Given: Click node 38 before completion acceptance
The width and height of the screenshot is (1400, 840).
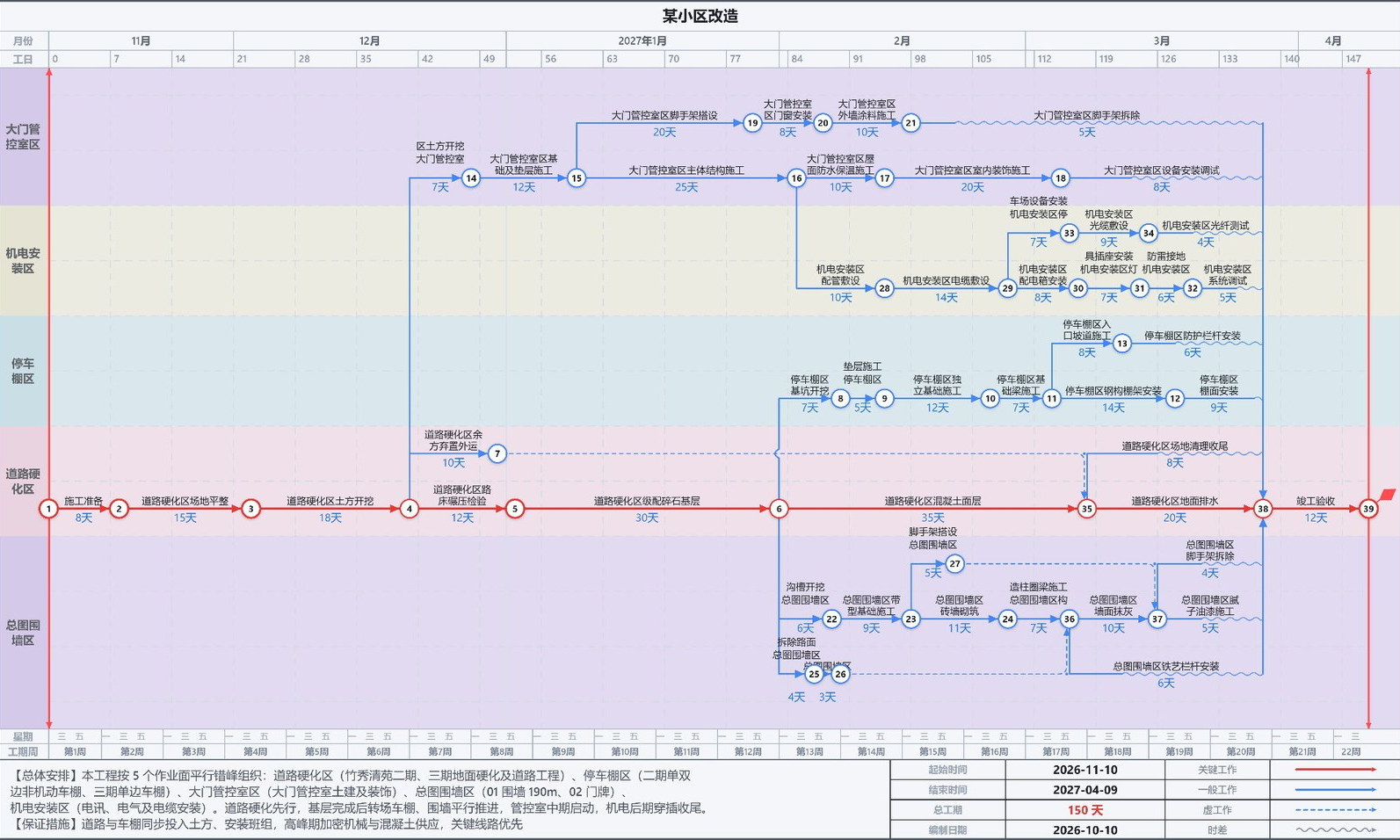Looking at the screenshot, I should tap(1263, 509).
